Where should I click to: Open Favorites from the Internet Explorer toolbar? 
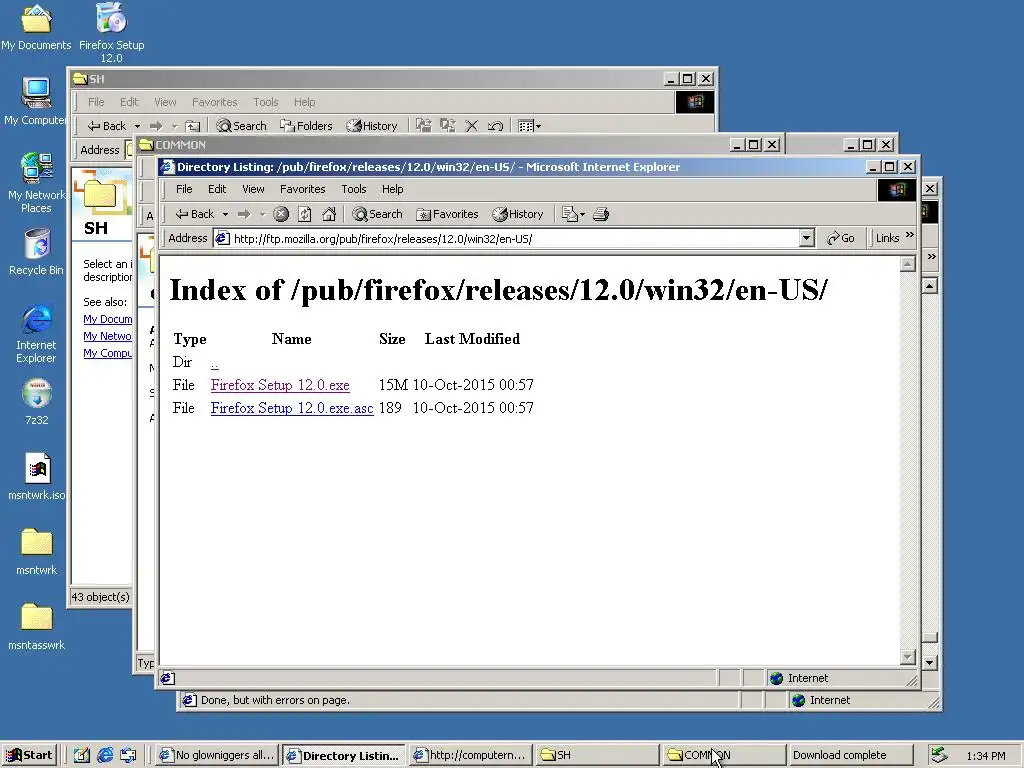[x=447, y=214]
